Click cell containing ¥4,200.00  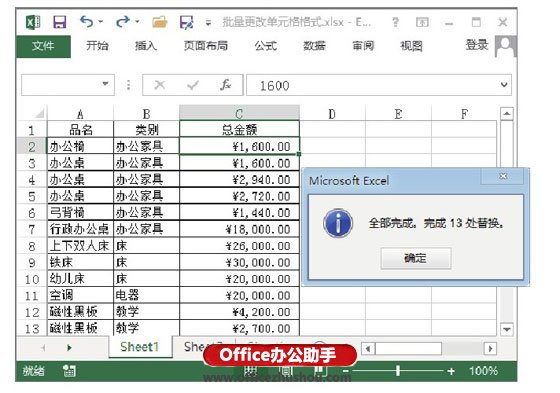tap(239, 312)
